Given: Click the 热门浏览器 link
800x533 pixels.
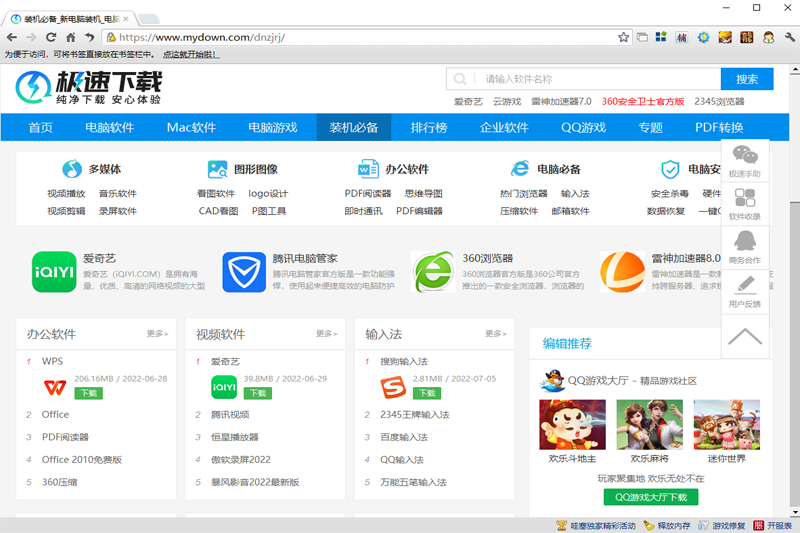Looking at the screenshot, I should (x=524, y=193).
